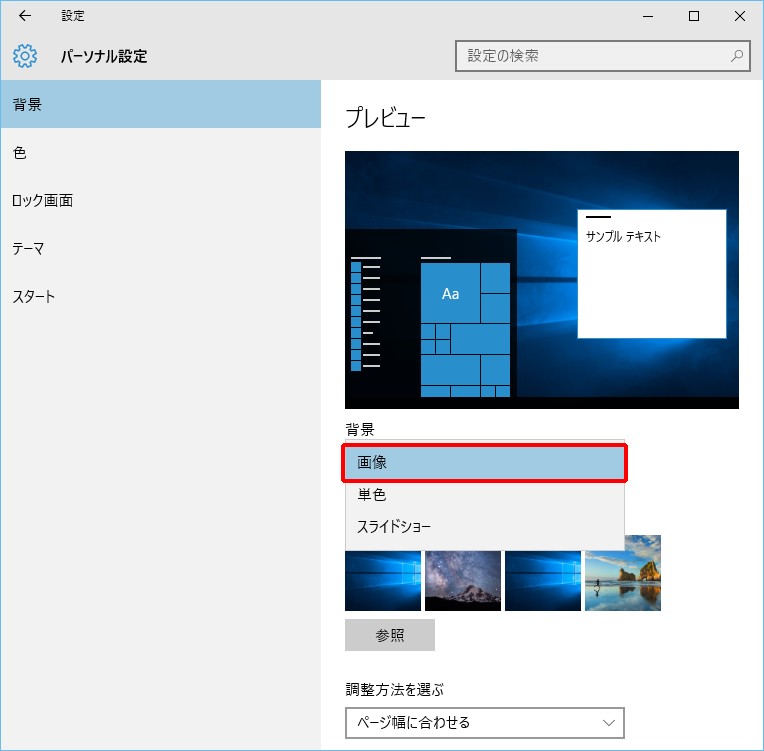Open the 色 settings page
Image resolution: width=764 pixels, height=751 pixels.
(x=160, y=153)
